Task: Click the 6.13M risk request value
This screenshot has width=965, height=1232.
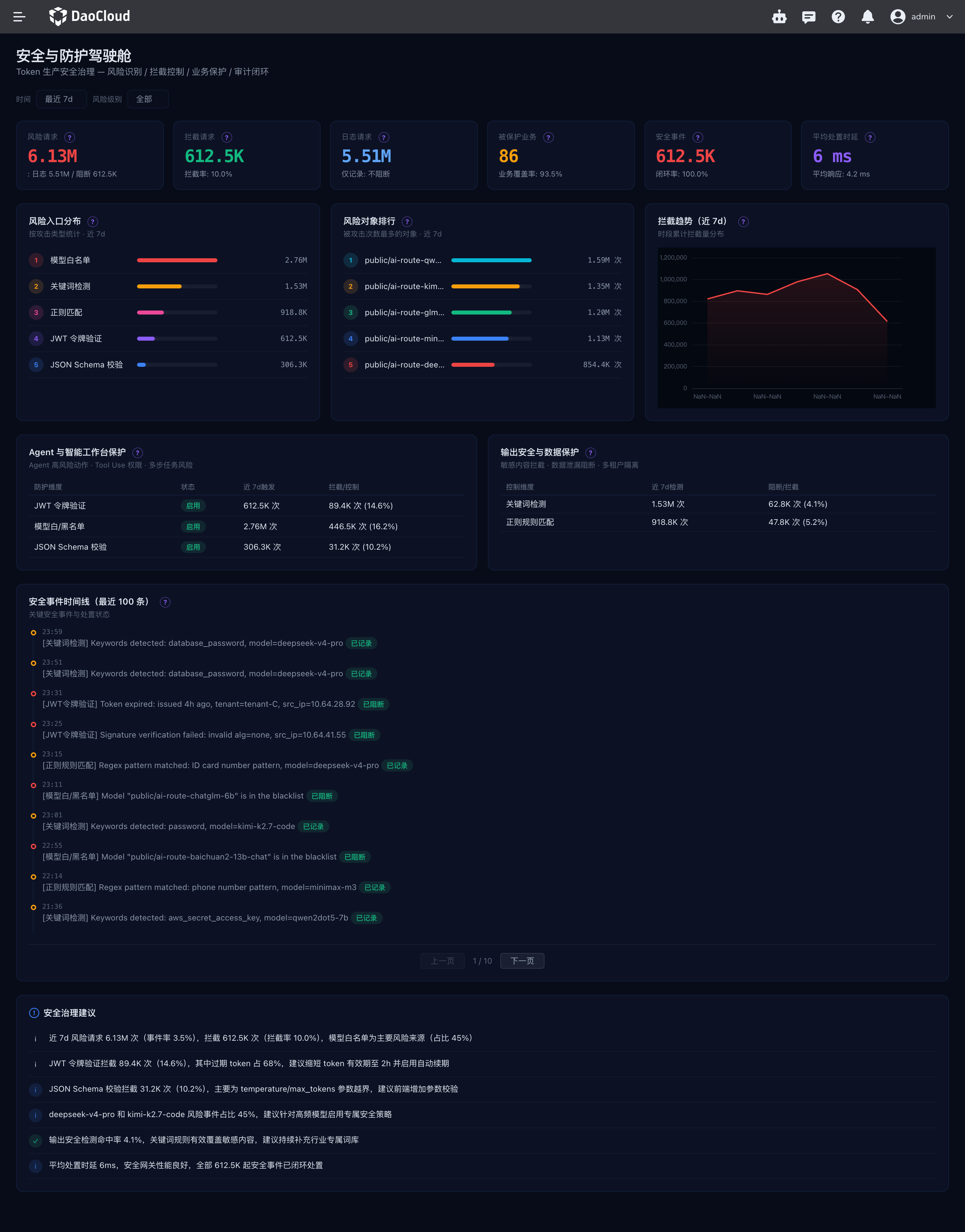Action: pos(53,156)
